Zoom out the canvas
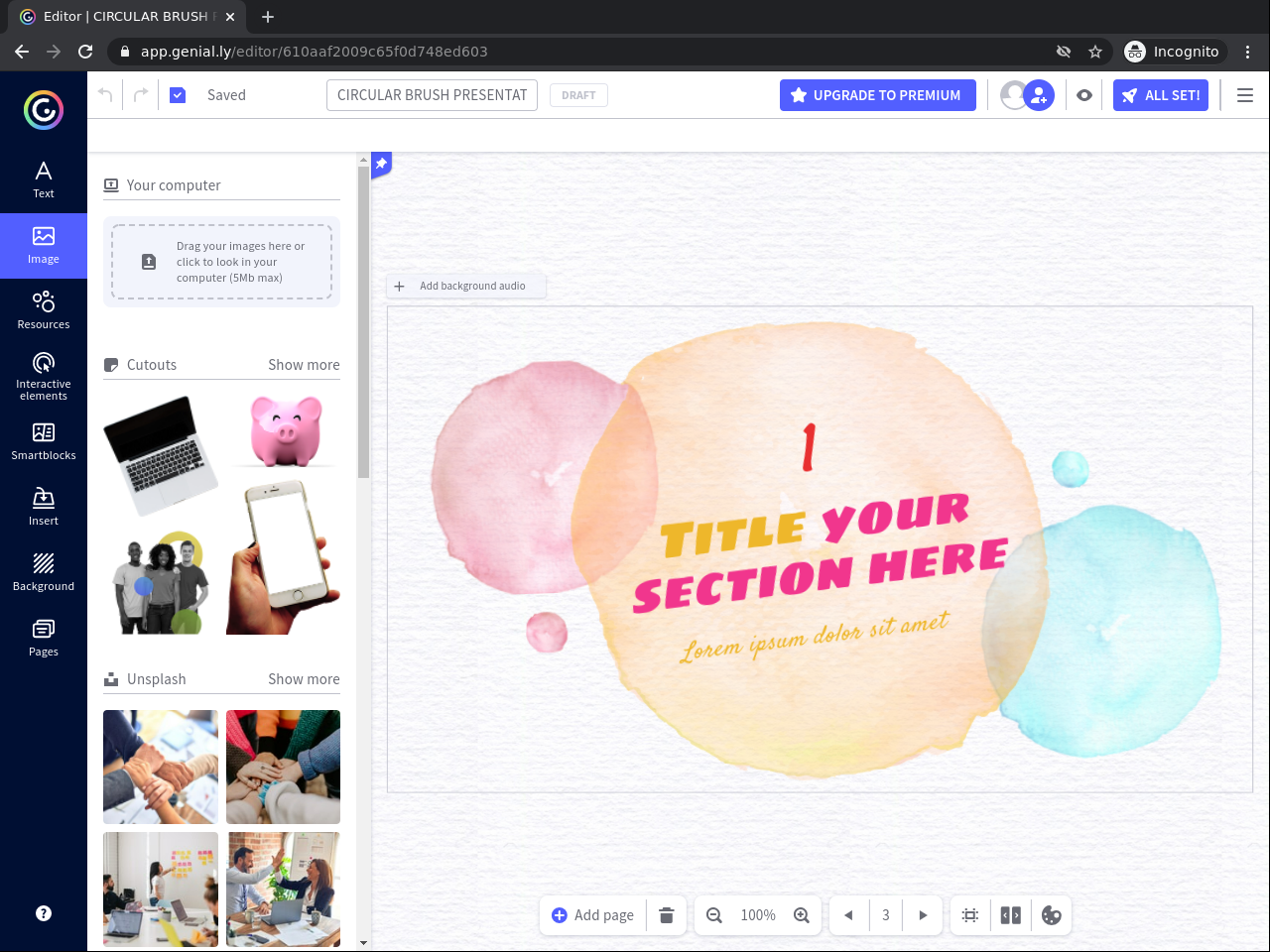1270x952 pixels. [714, 915]
